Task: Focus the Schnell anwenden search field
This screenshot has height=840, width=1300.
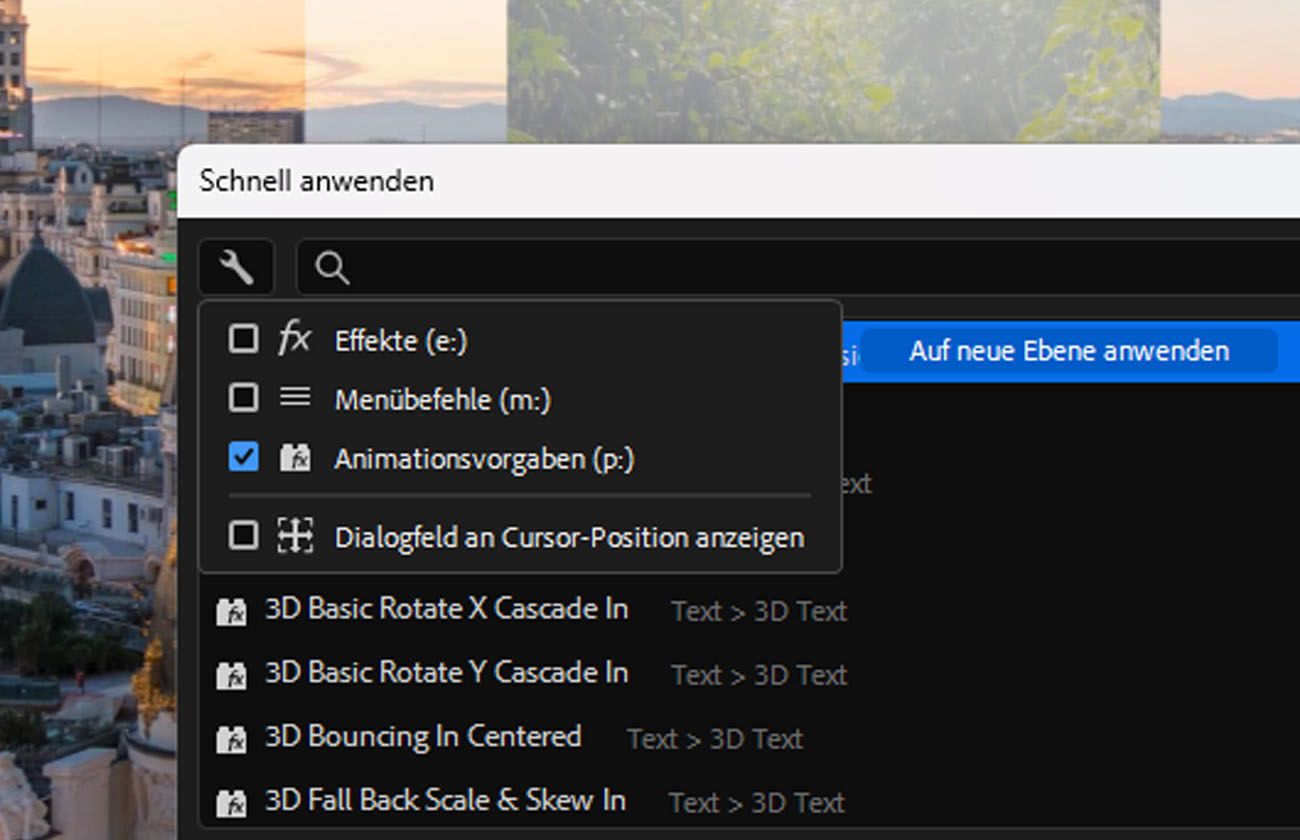Action: (800, 268)
